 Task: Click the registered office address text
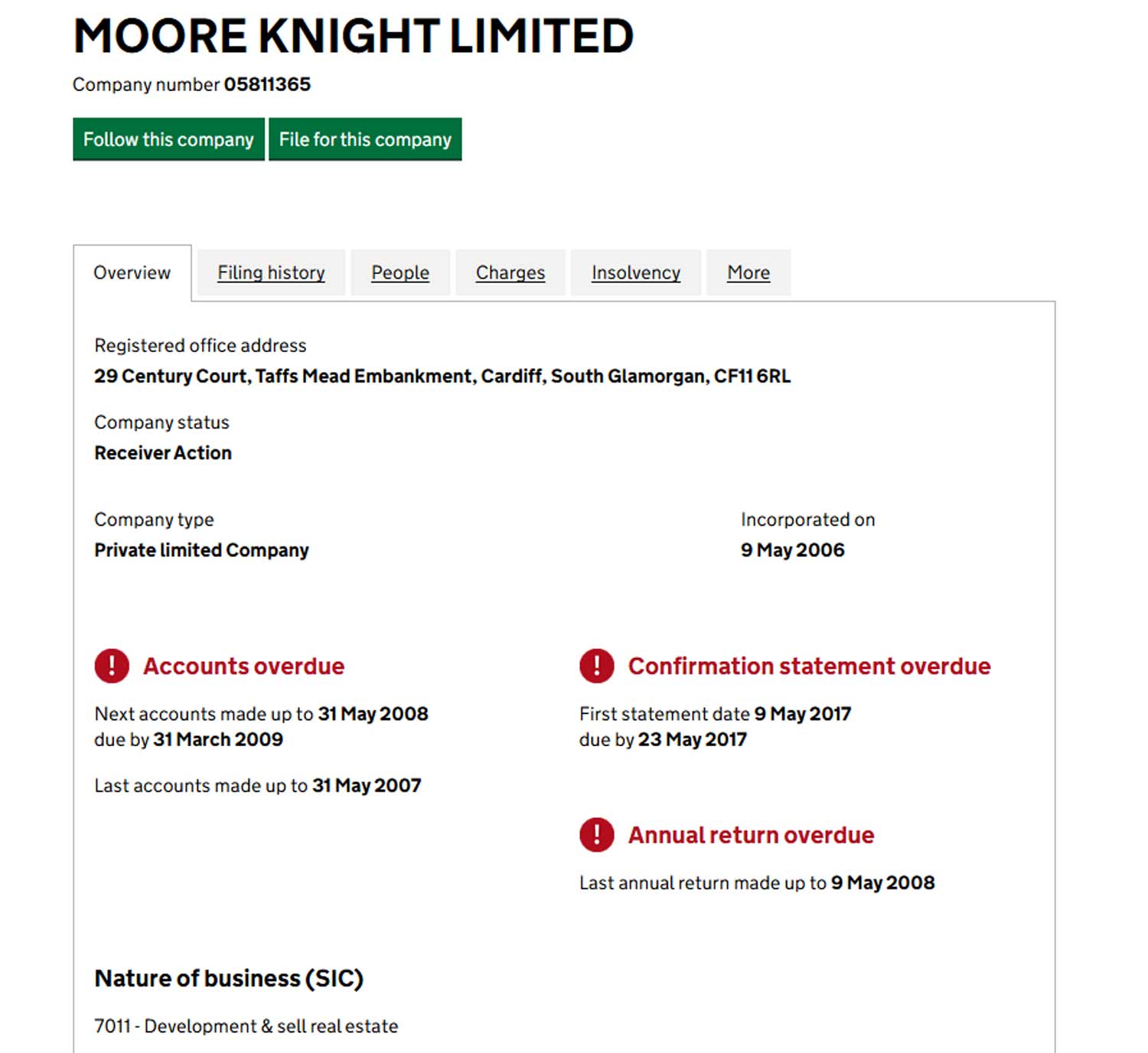(442, 377)
